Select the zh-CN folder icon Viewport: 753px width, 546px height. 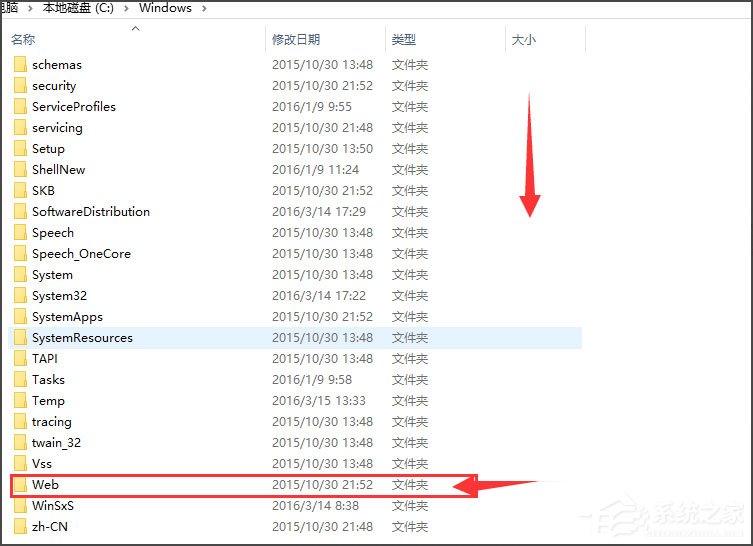pos(20,527)
